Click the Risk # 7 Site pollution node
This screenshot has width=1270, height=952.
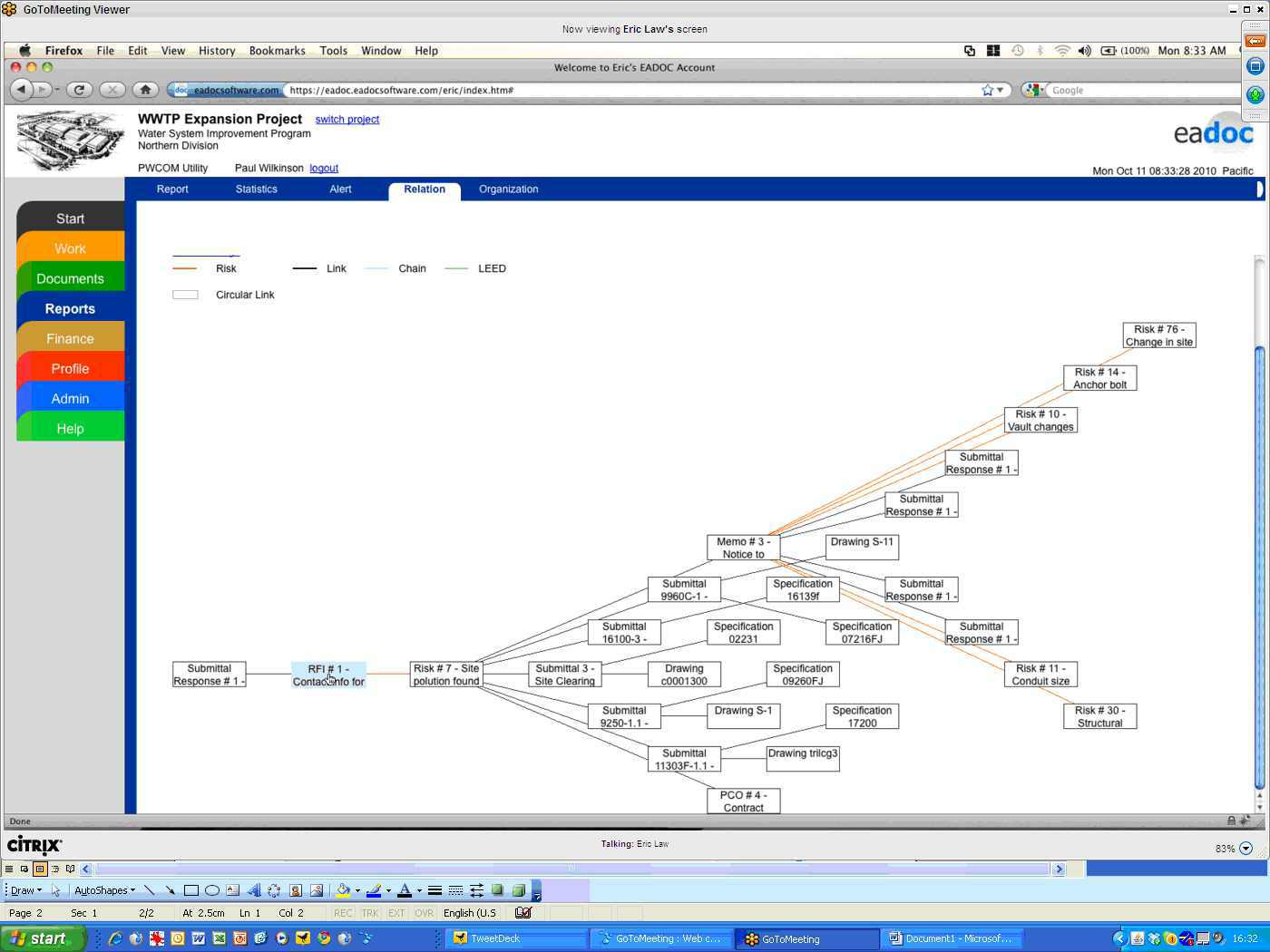tap(445, 675)
